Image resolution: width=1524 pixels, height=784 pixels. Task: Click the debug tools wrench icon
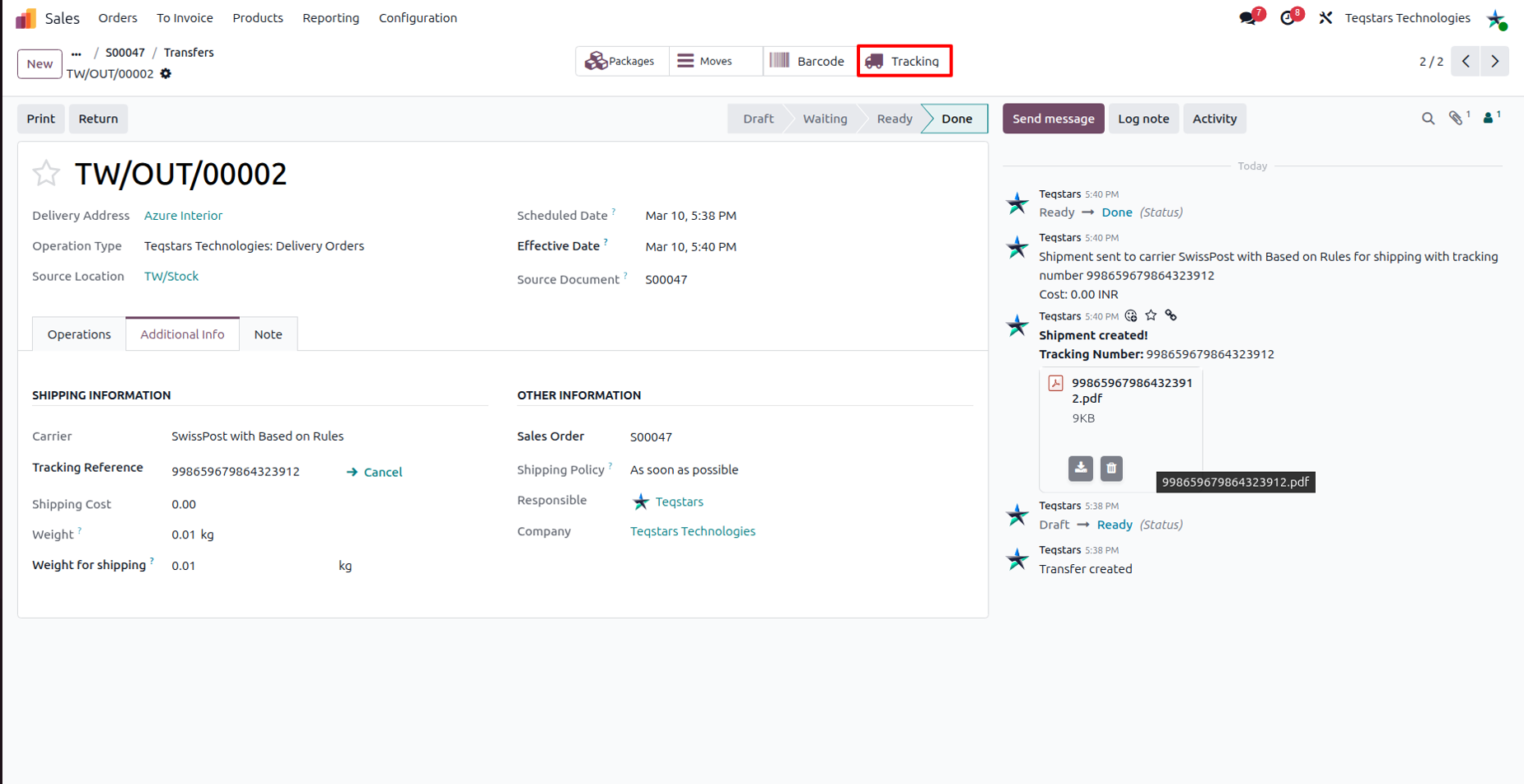(1325, 18)
